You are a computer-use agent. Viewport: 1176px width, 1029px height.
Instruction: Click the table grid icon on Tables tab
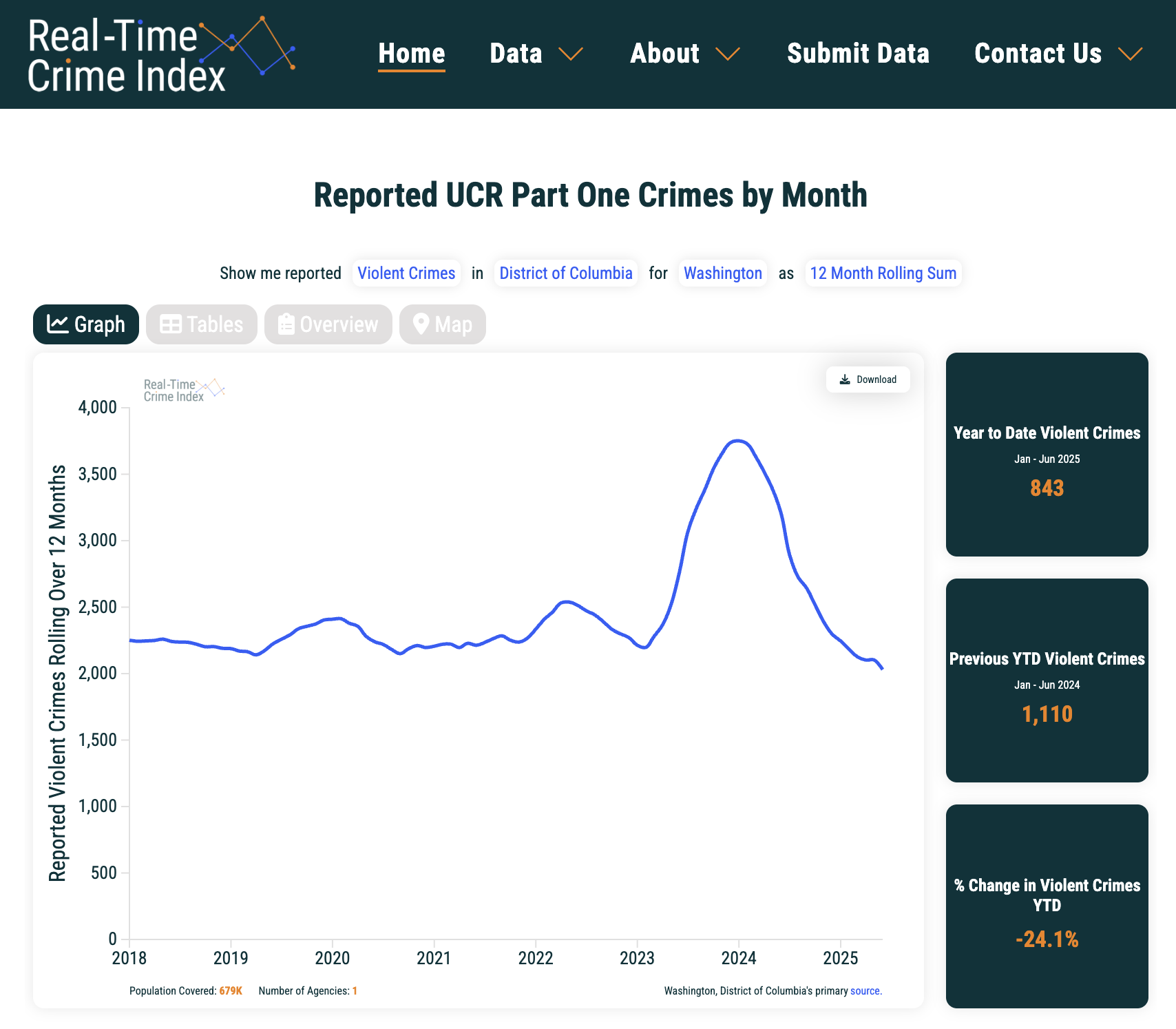170,324
